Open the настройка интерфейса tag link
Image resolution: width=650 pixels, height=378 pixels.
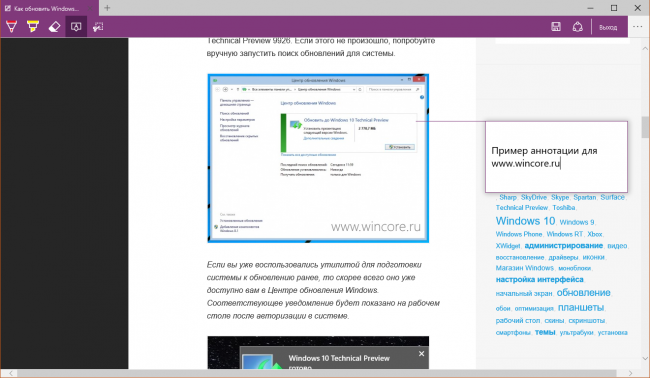(x=539, y=279)
